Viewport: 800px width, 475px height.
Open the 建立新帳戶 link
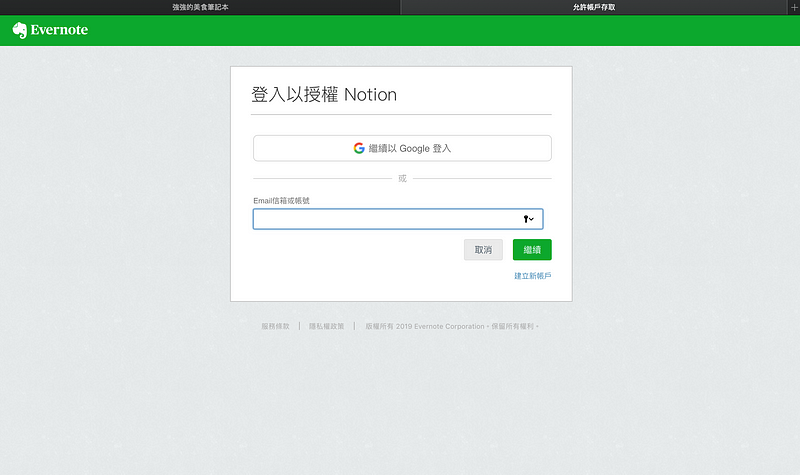[533, 276]
